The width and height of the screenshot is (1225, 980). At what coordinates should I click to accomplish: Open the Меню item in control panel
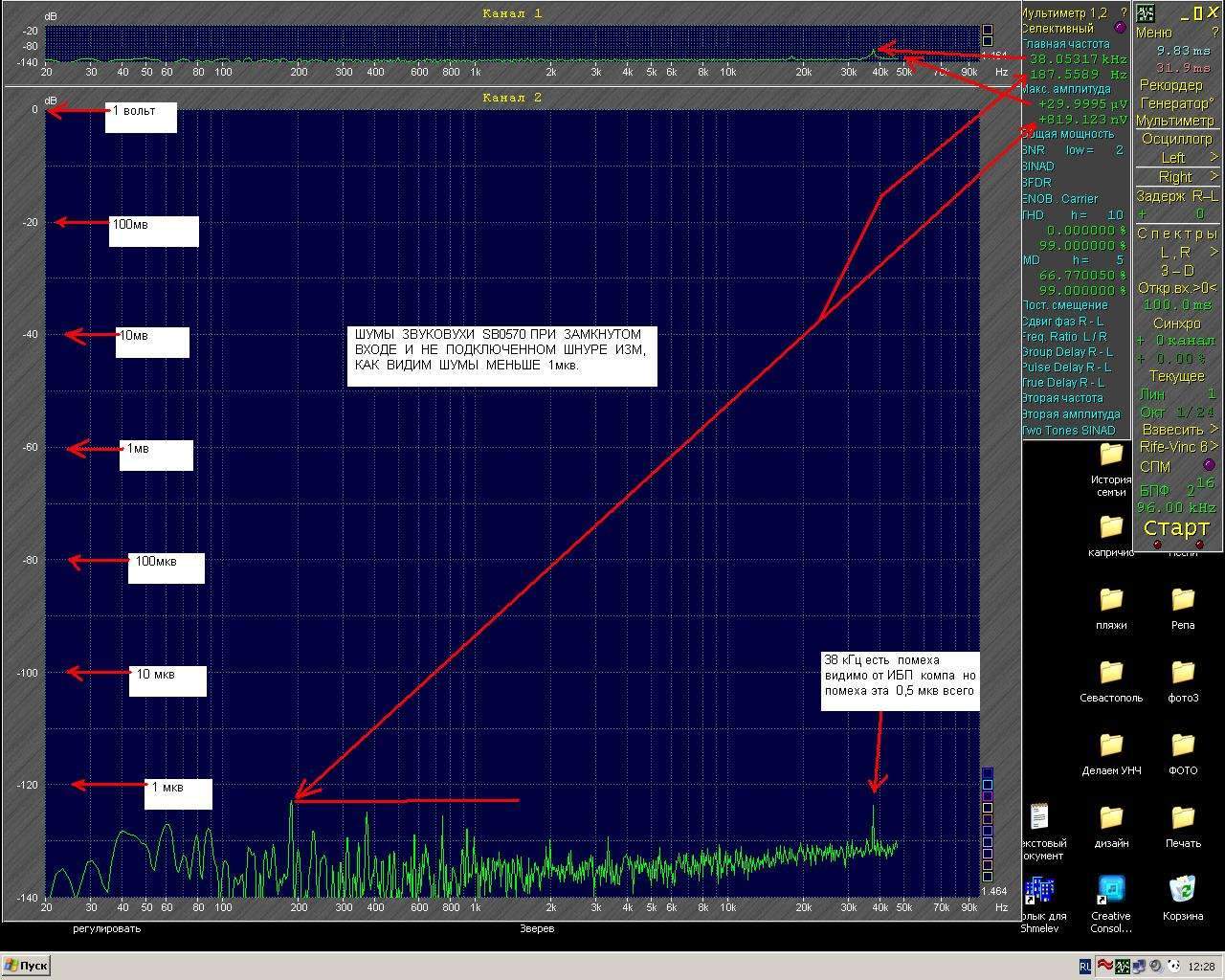[1153, 33]
